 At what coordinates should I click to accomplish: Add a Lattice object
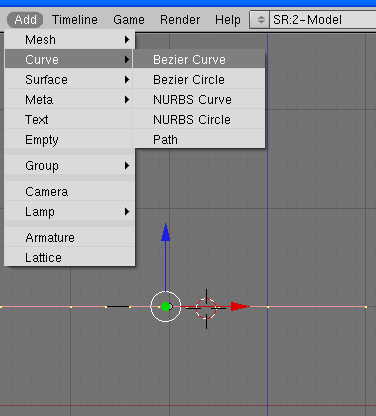click(70, 257)
